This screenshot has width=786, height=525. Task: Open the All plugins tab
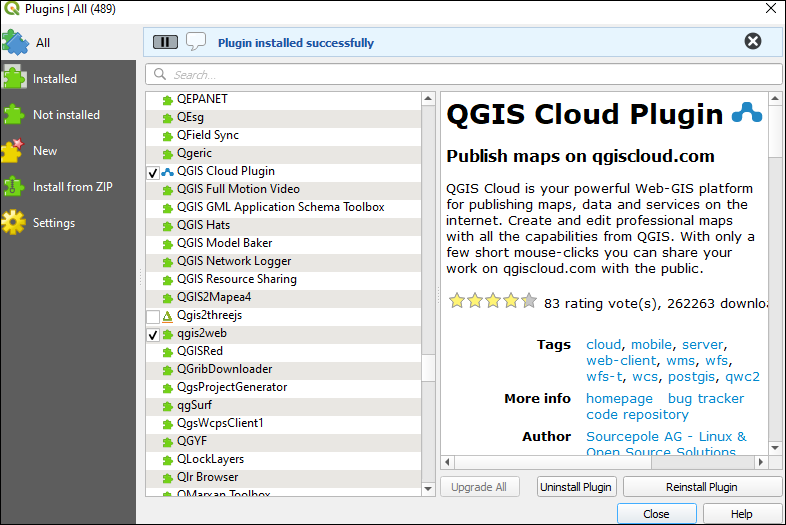pos(68,43)
